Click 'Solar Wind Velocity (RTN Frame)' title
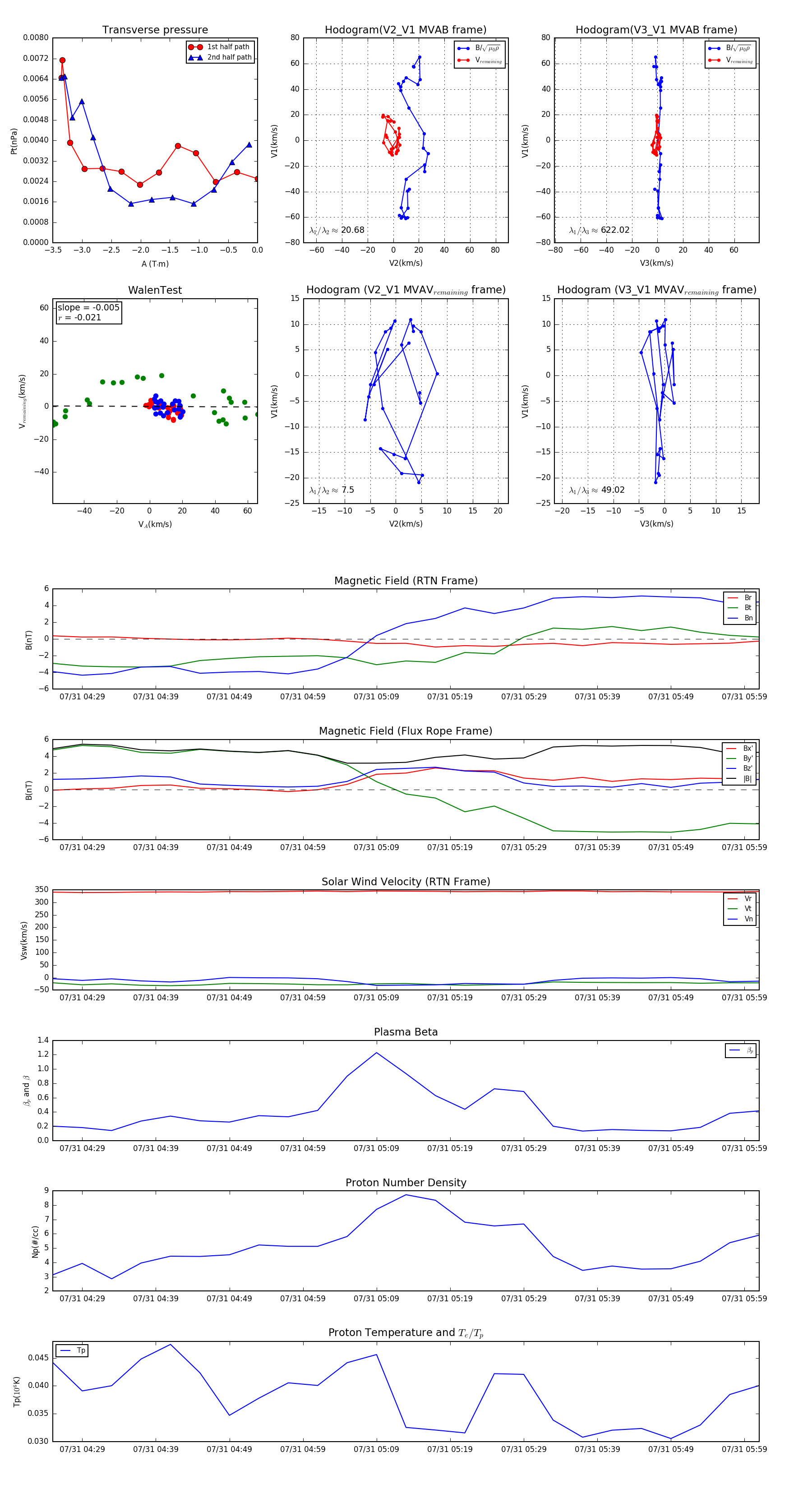The image size is (812, 1489). coord(406,882)
